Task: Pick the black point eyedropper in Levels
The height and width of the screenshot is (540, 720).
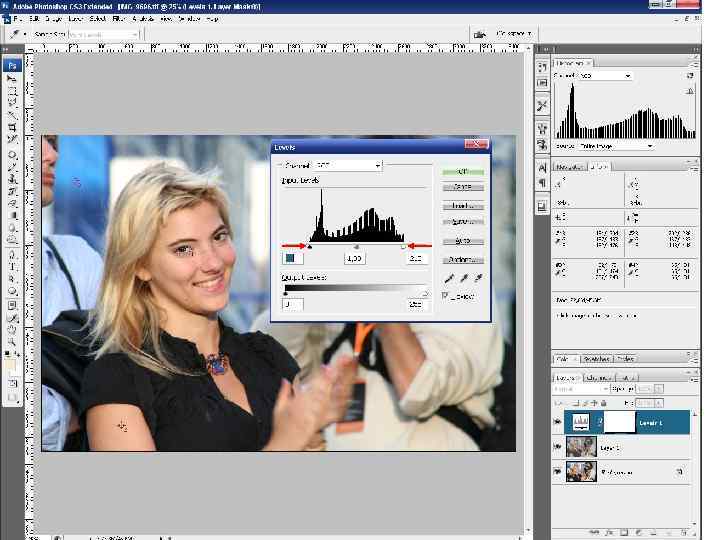Action: pos(449,278)
